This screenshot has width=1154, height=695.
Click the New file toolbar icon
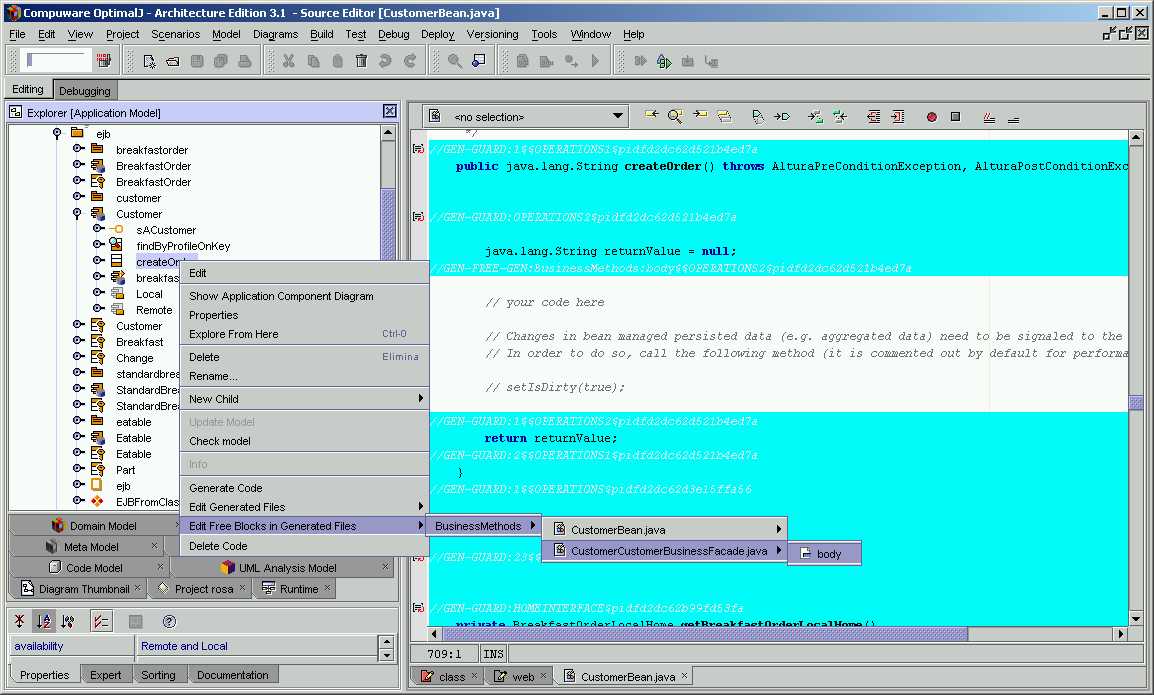coord(149,62)
